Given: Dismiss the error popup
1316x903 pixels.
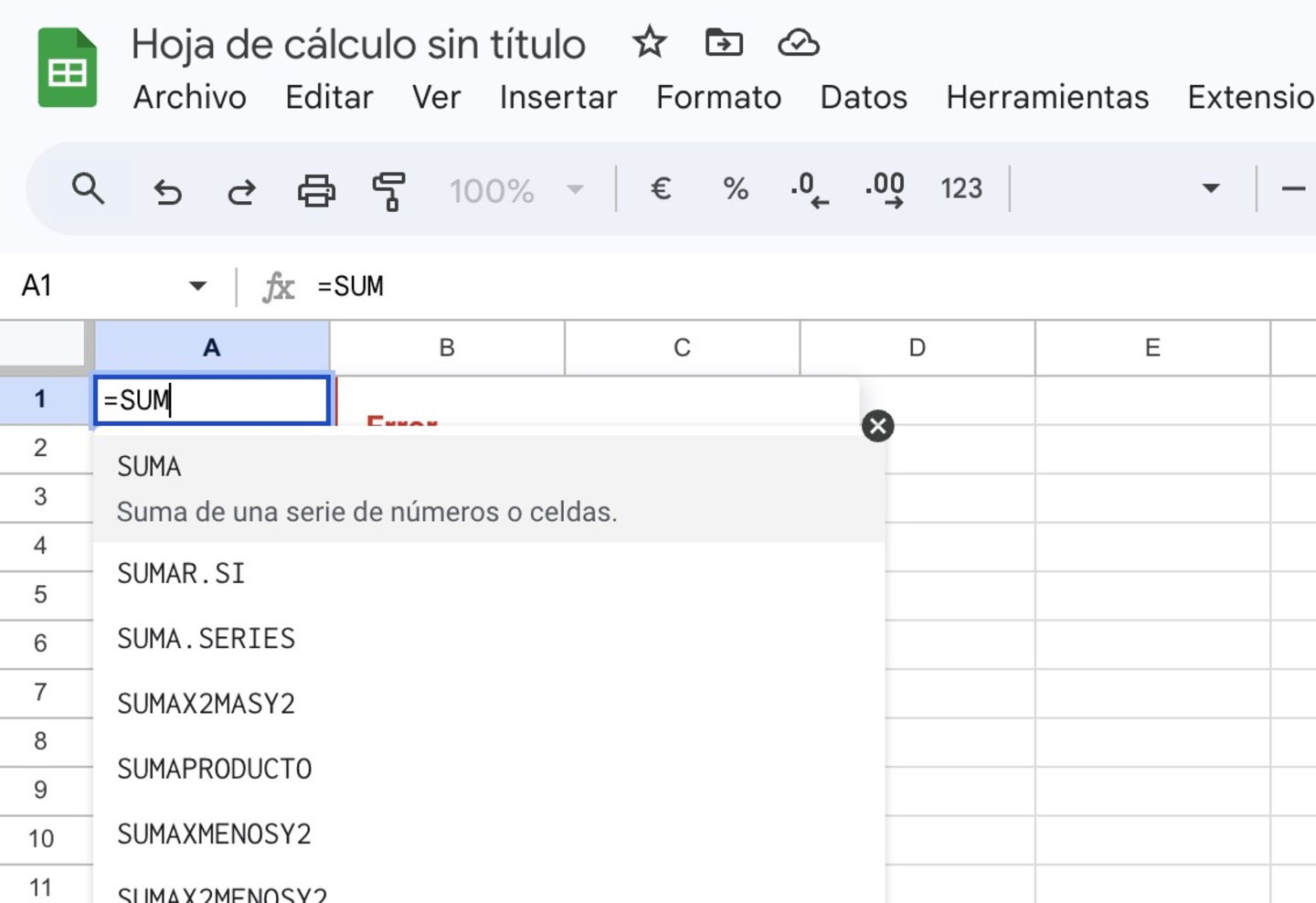Looking at the screenshot, I should [x=877, y=425].
